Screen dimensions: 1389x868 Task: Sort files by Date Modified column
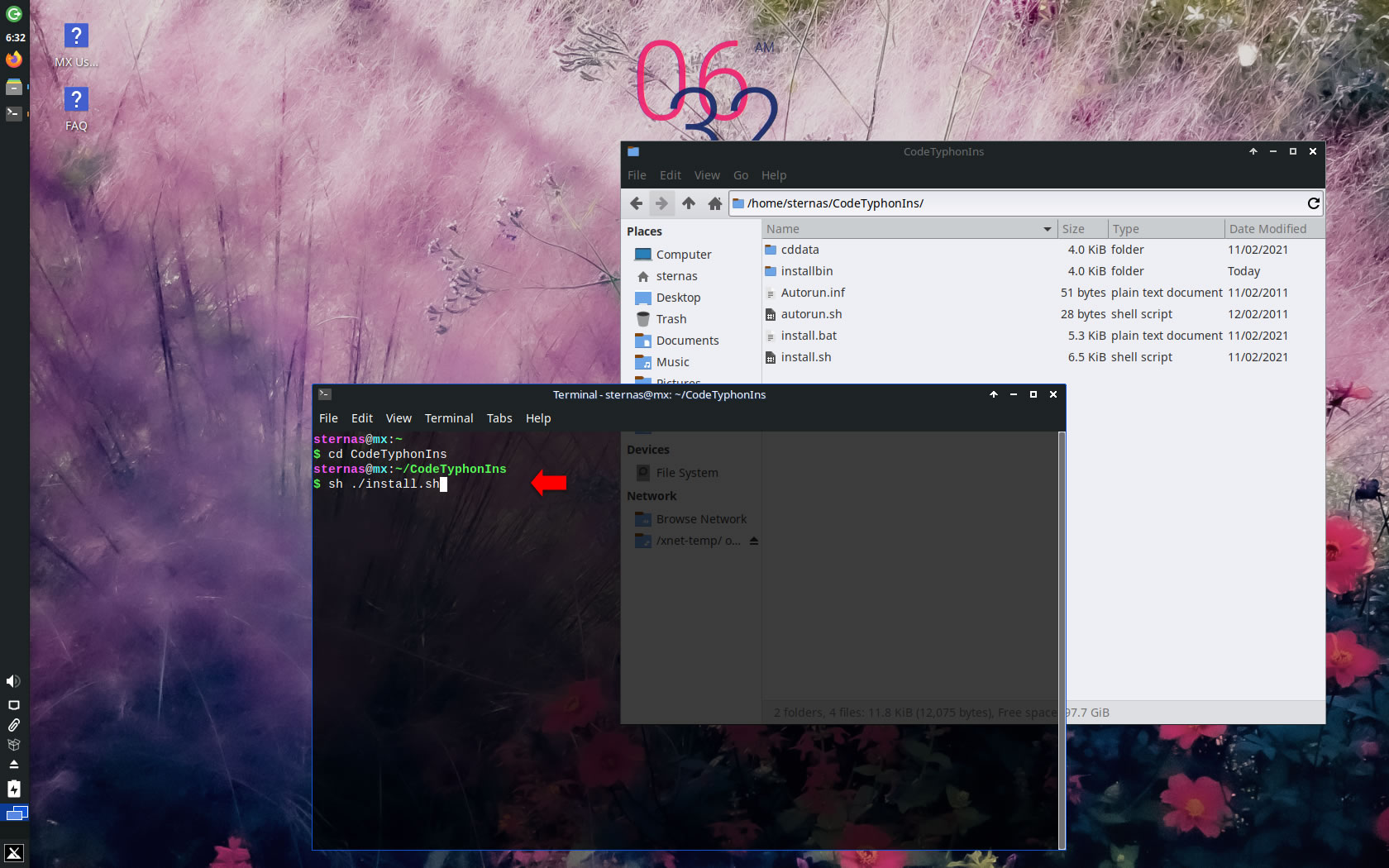1274,229
